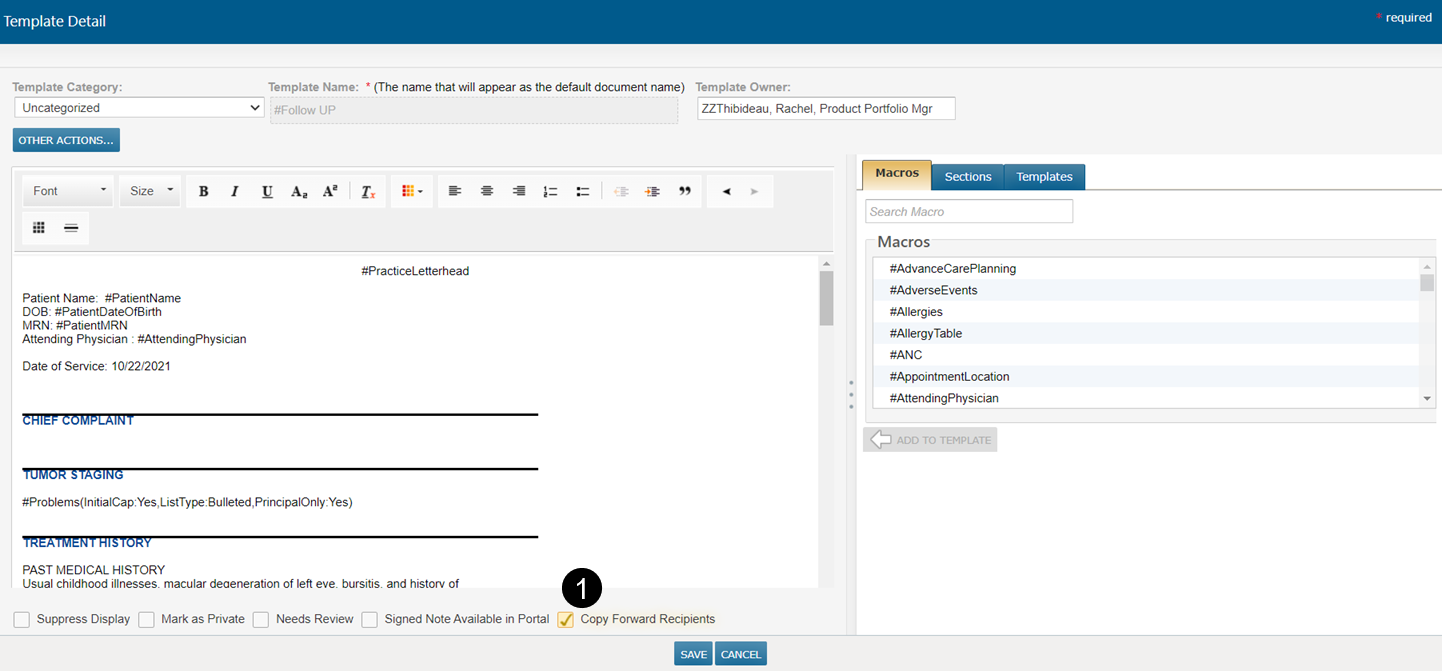This screenshot has height=671, width=1442.
Task: Open the Font dropdown
Action: [69, 191]
